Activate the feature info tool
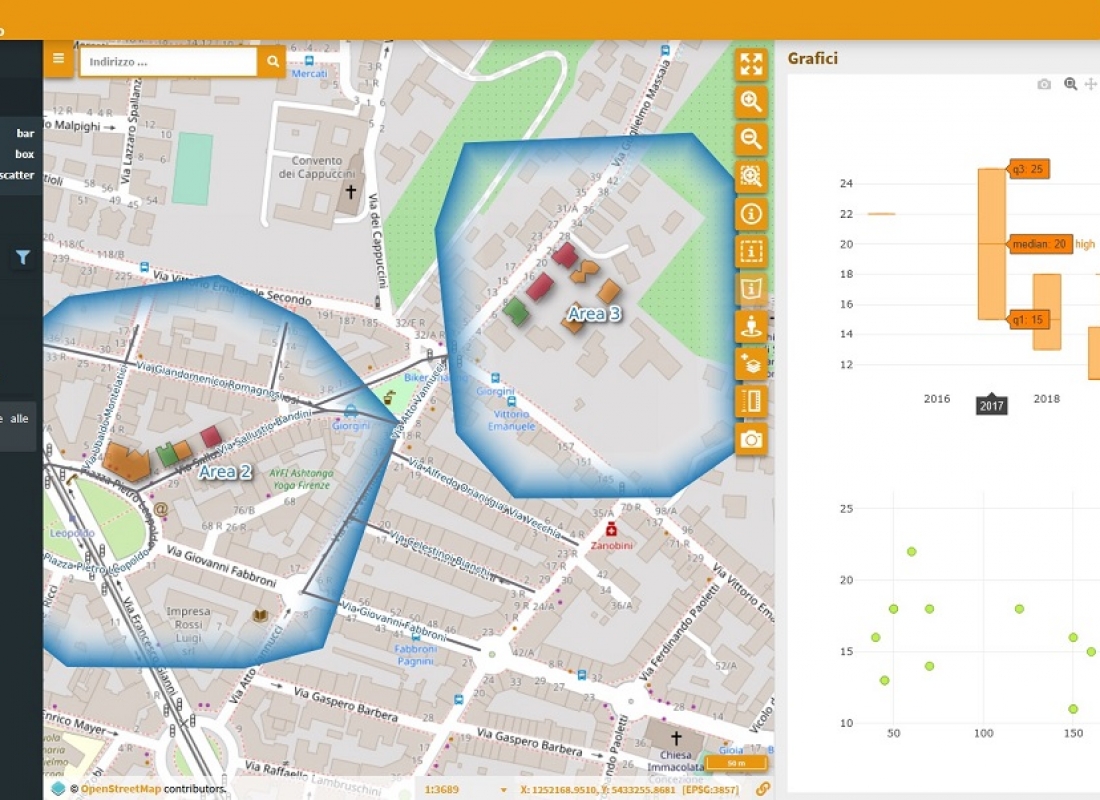The image size is (1100, 800). (751, 213)
